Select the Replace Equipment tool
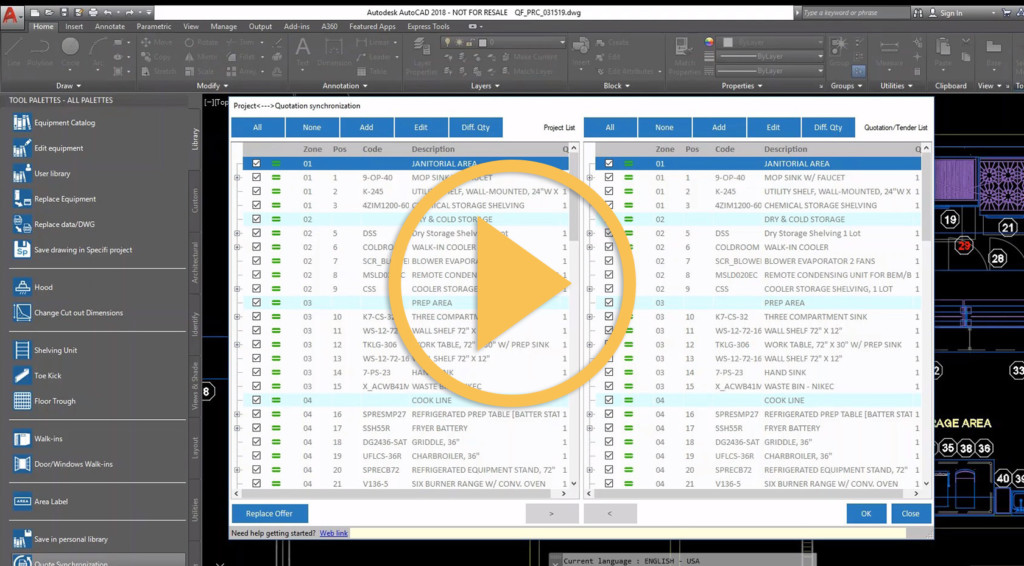This screenshot has height=566, width=1024. coord(55,199)
